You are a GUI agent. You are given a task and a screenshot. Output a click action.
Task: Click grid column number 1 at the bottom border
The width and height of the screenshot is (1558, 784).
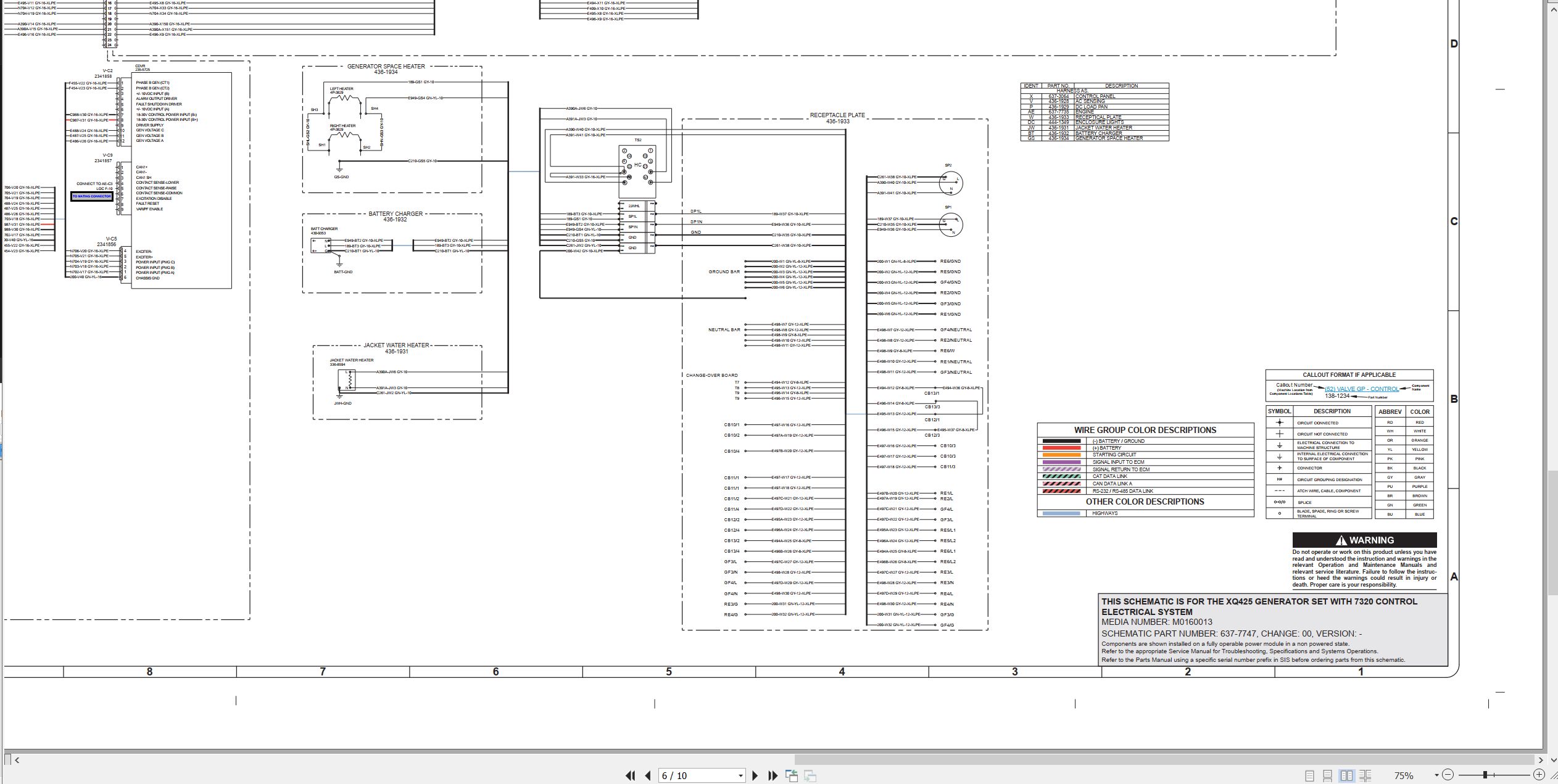1361,672
